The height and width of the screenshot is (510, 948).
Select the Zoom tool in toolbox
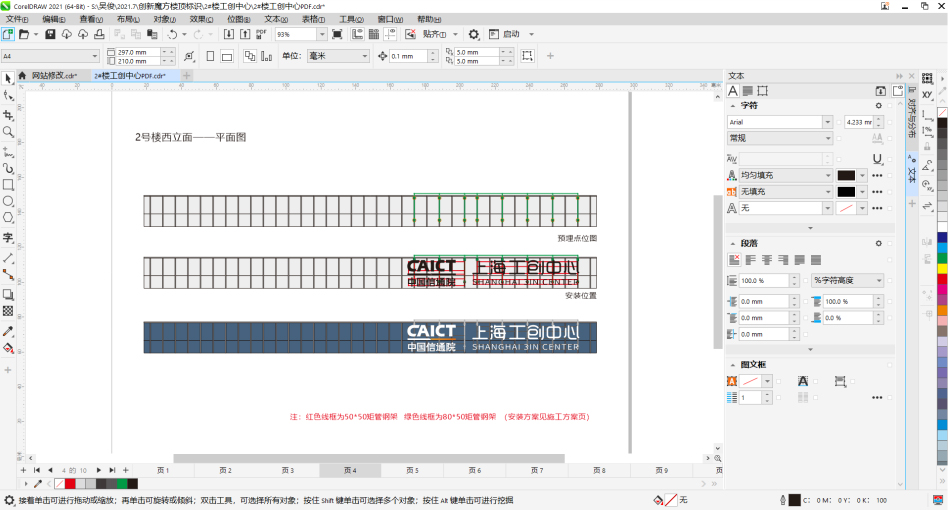point(8,132)
